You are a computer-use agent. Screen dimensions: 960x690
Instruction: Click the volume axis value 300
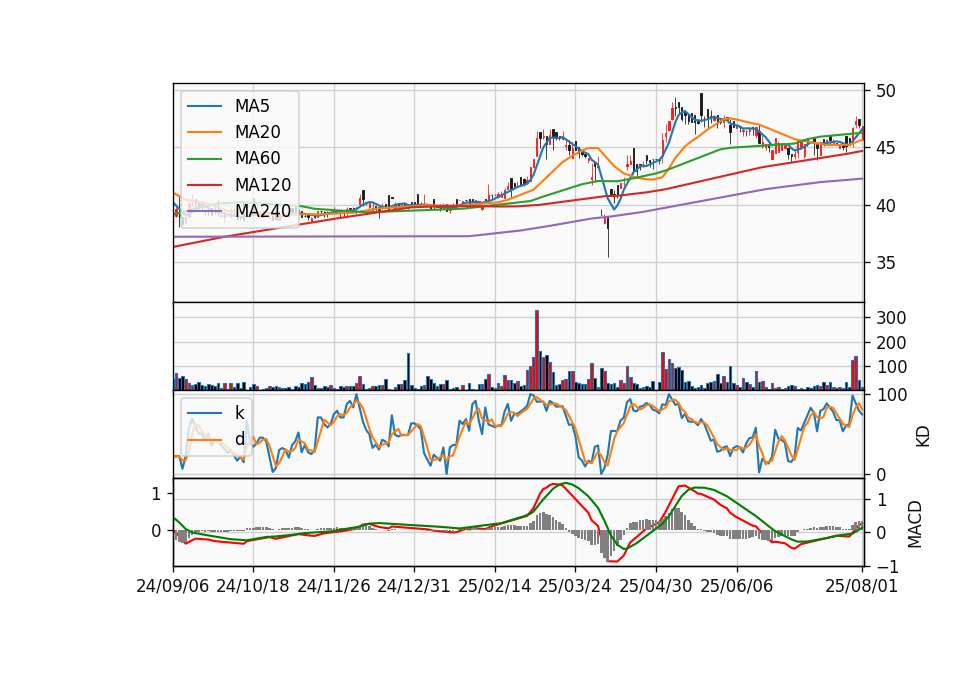click(x=891, y=318)
